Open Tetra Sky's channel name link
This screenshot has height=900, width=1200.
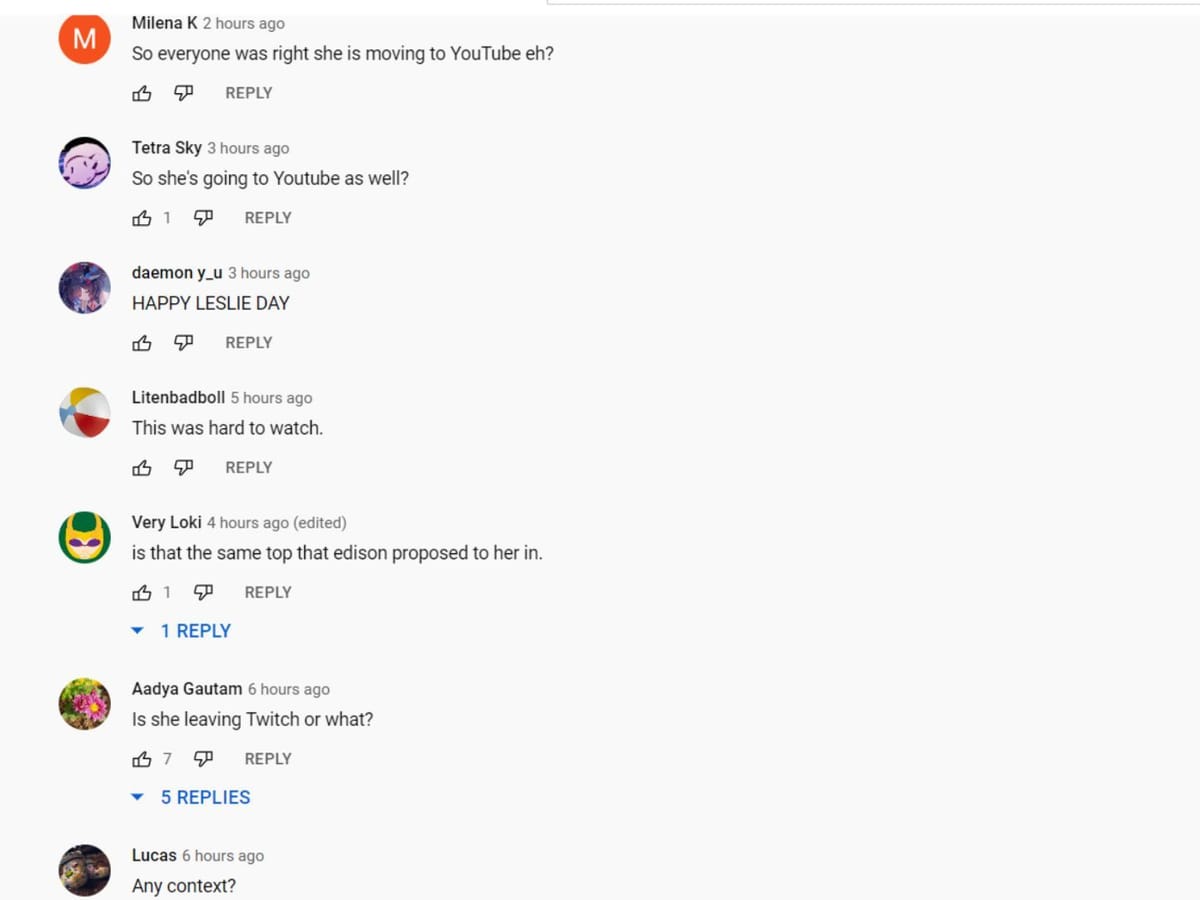tap(167, 148)
